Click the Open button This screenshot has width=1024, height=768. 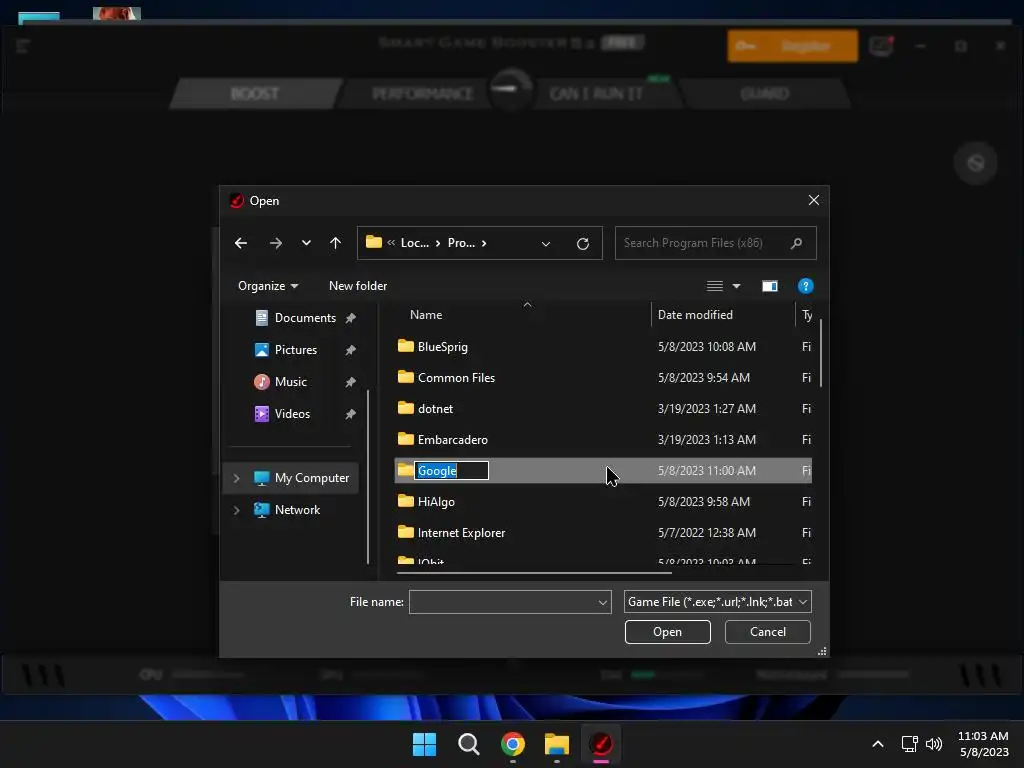point(667,632)
